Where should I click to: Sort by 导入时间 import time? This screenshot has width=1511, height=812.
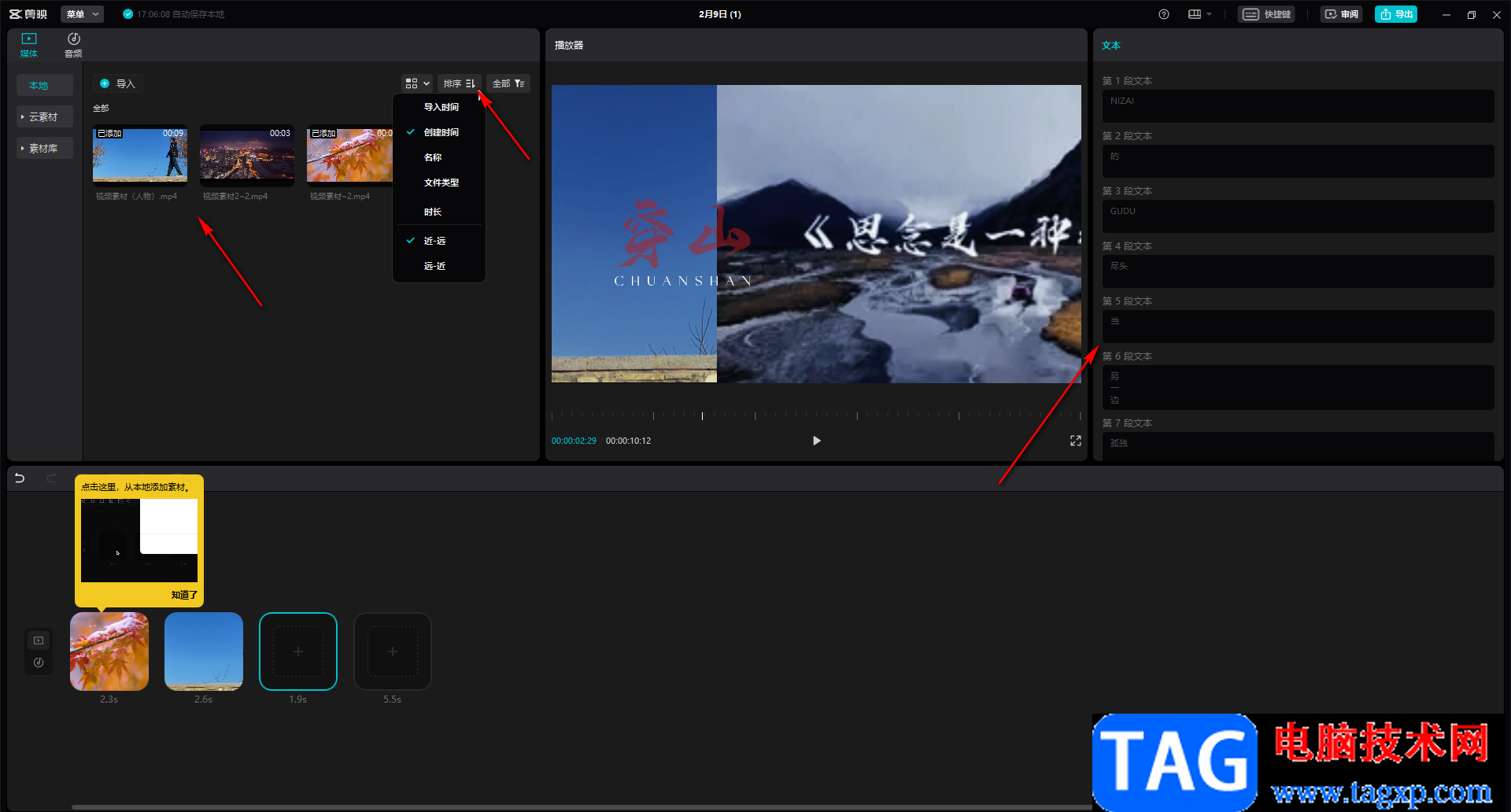(439, 107)
